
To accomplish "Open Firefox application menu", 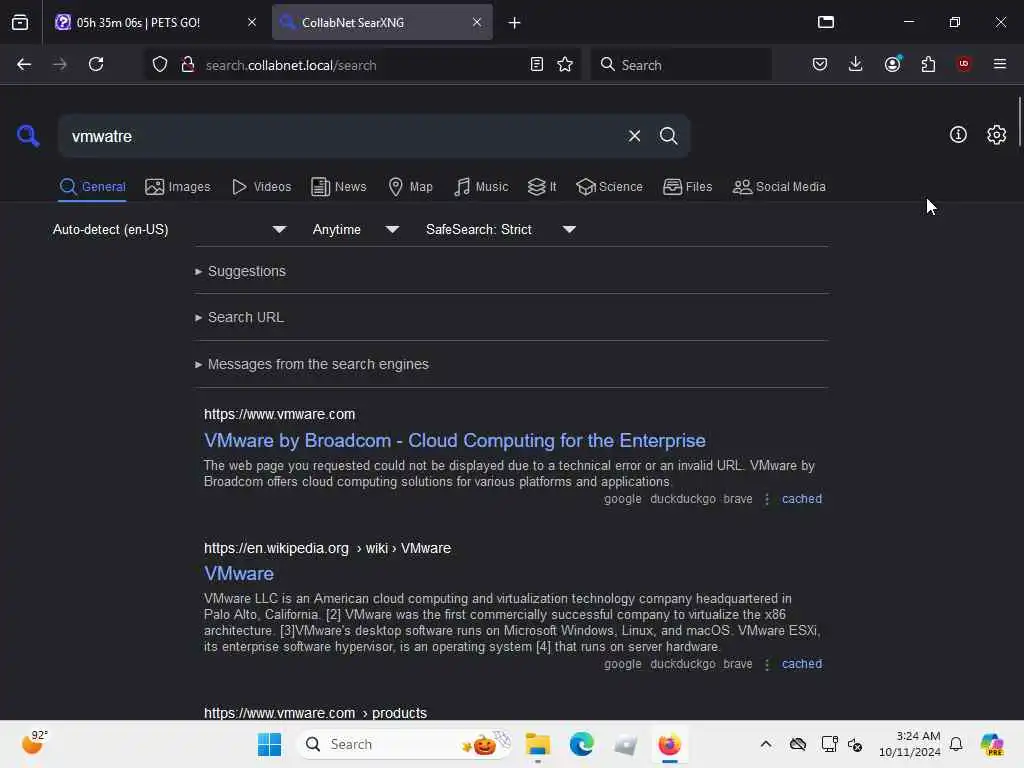I will click(x=999, y=64).
